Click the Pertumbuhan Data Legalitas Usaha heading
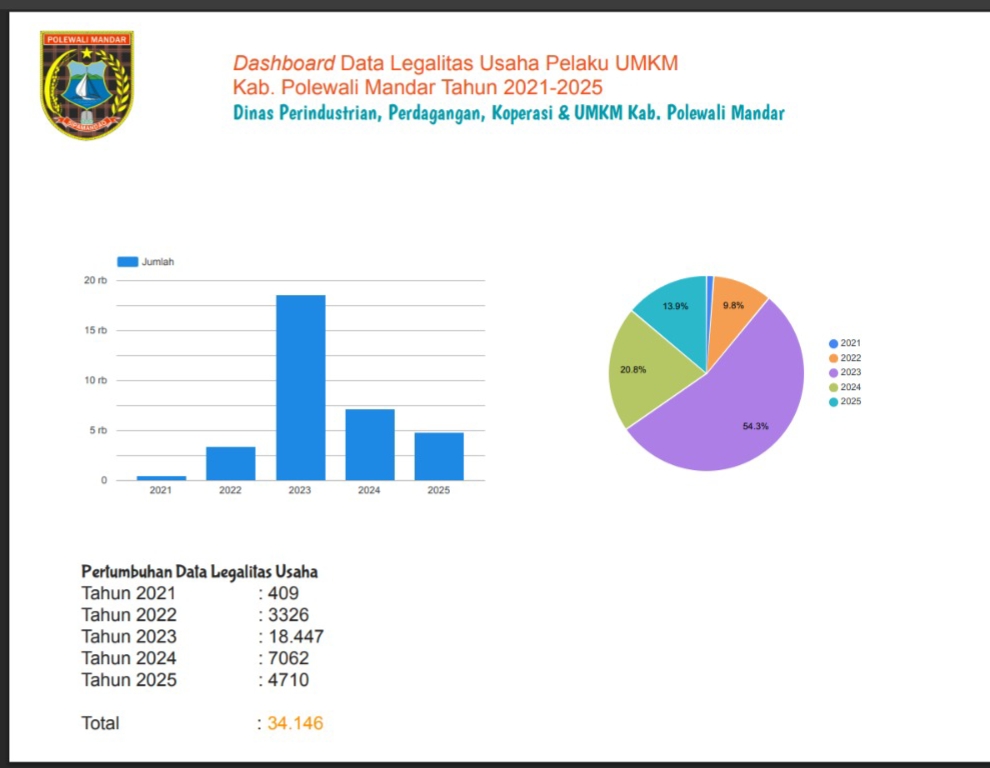Viewport: 990px width, 768px height. tap(199, 572)
